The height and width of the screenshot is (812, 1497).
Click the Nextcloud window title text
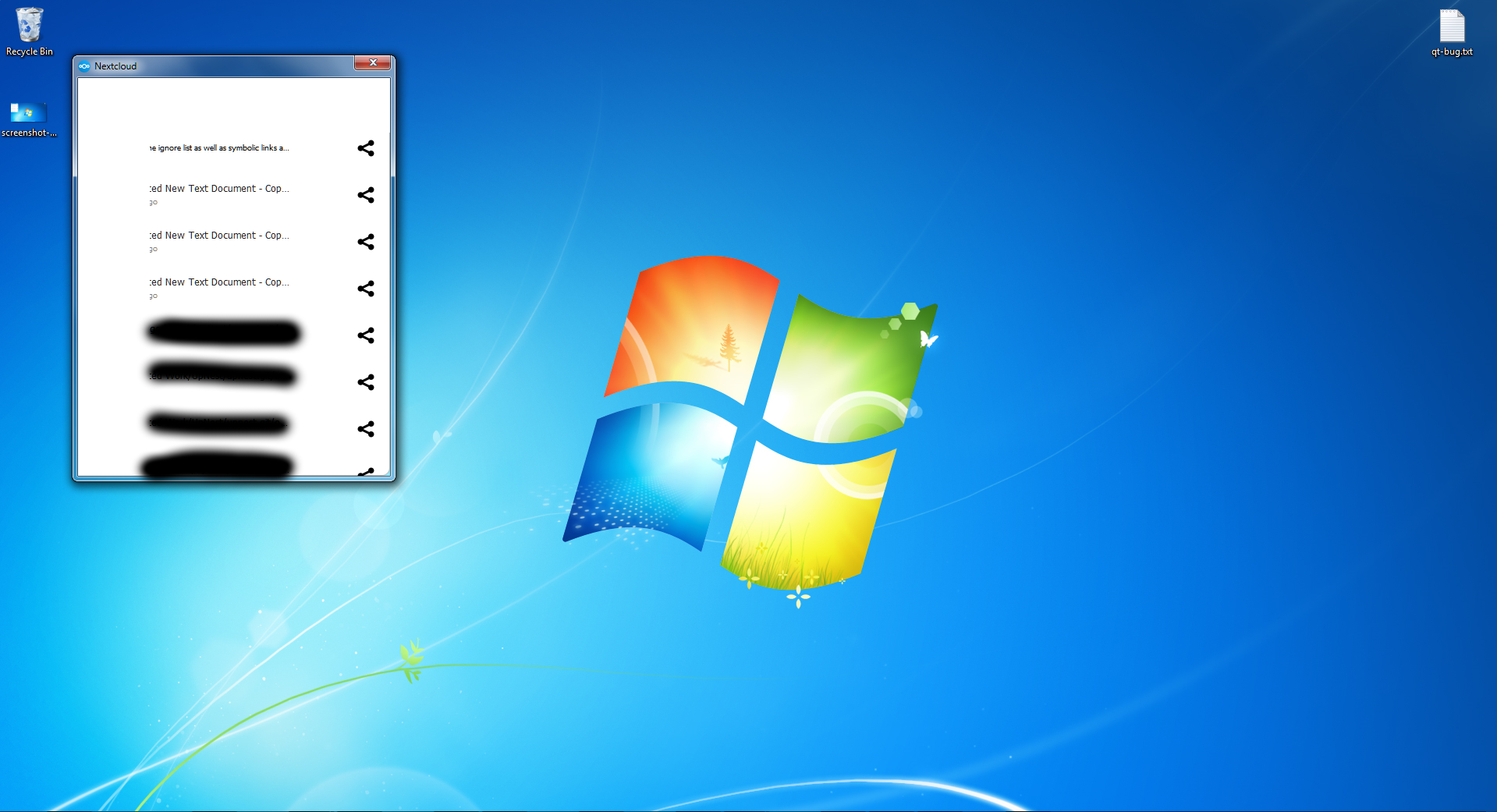coord(115,66)
